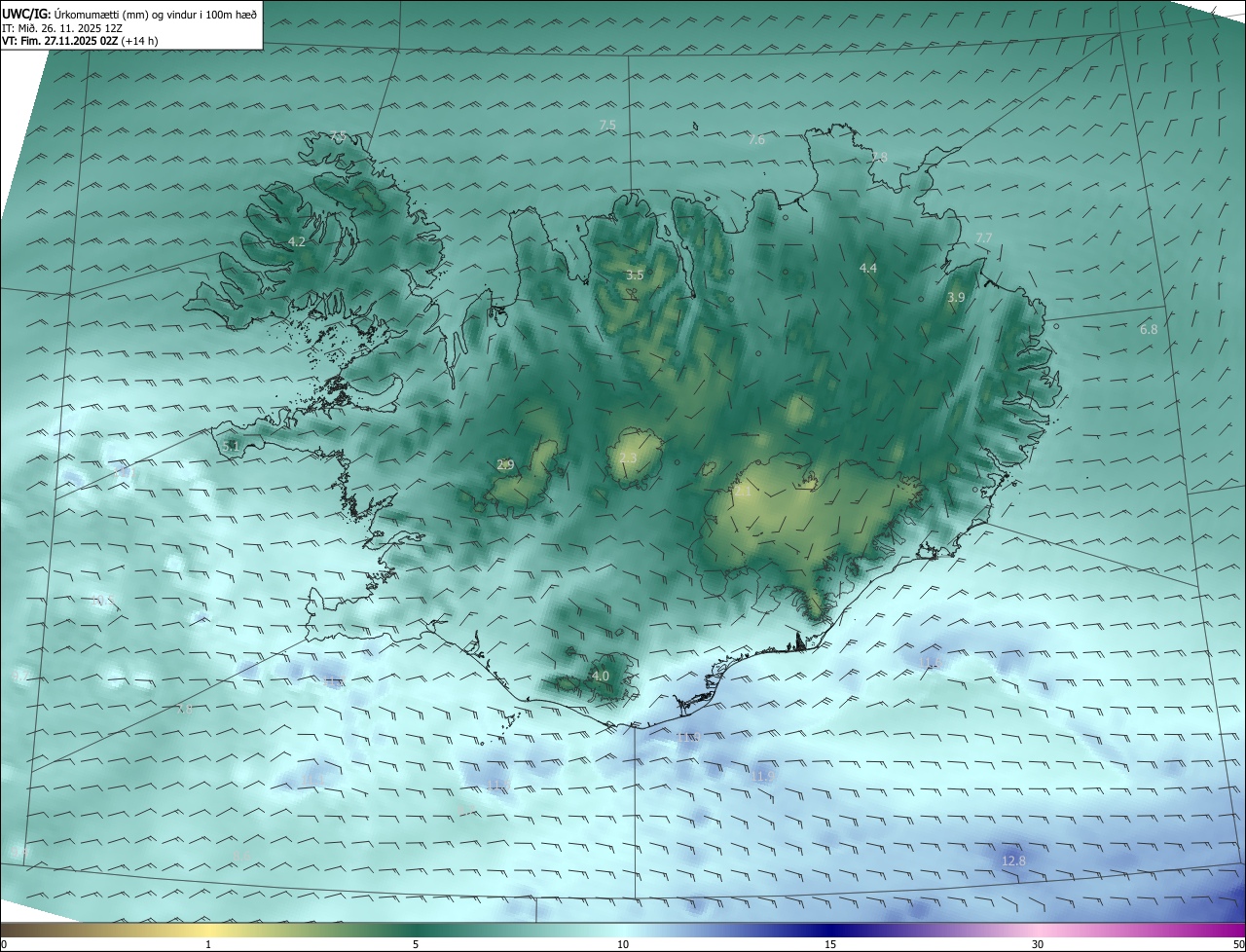Click the 50 tick on the color scale
This screenshot has width=1246, height=952.
(x=1238, y=944)
